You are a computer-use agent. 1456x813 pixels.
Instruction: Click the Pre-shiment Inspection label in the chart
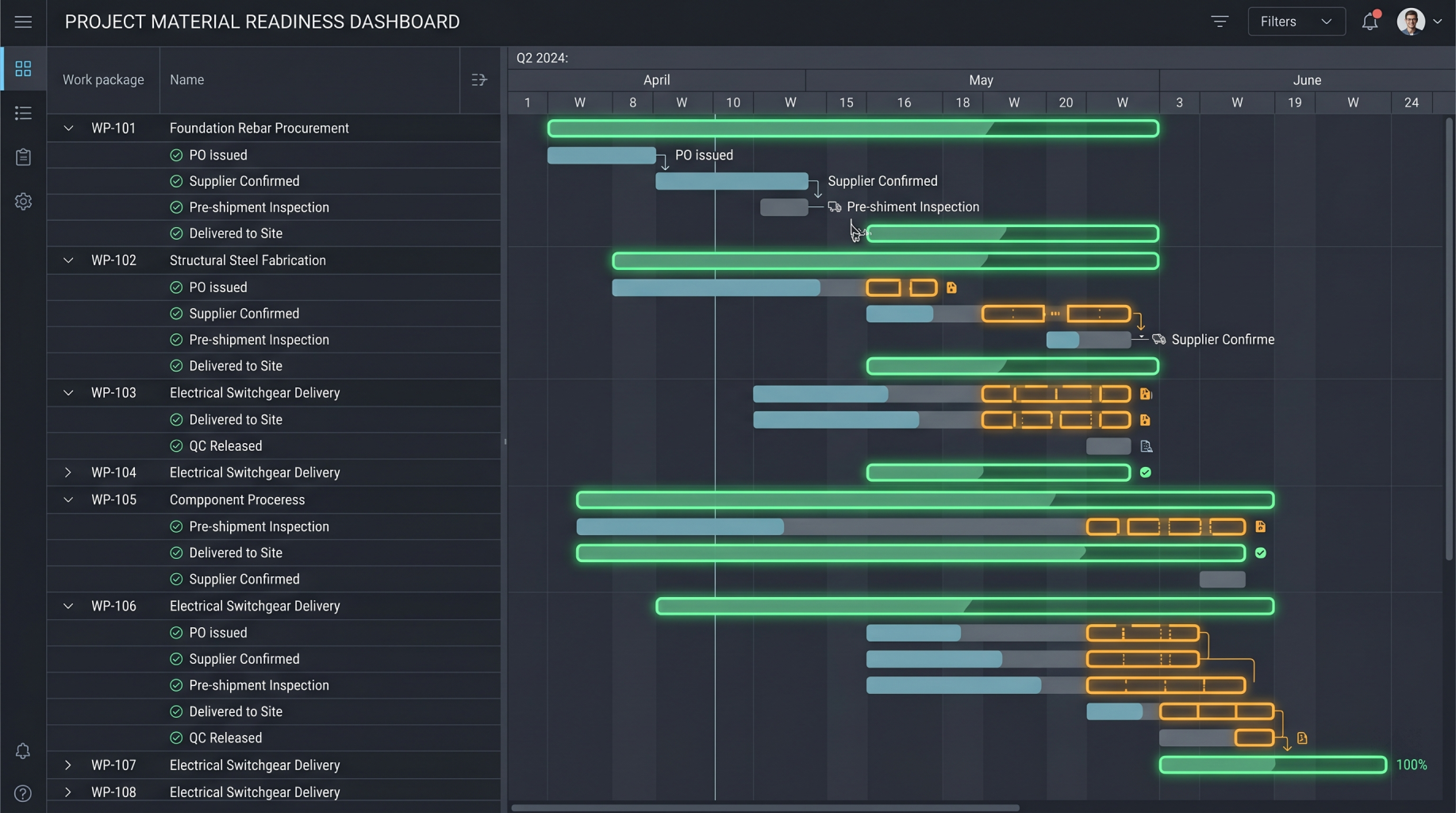912,207
